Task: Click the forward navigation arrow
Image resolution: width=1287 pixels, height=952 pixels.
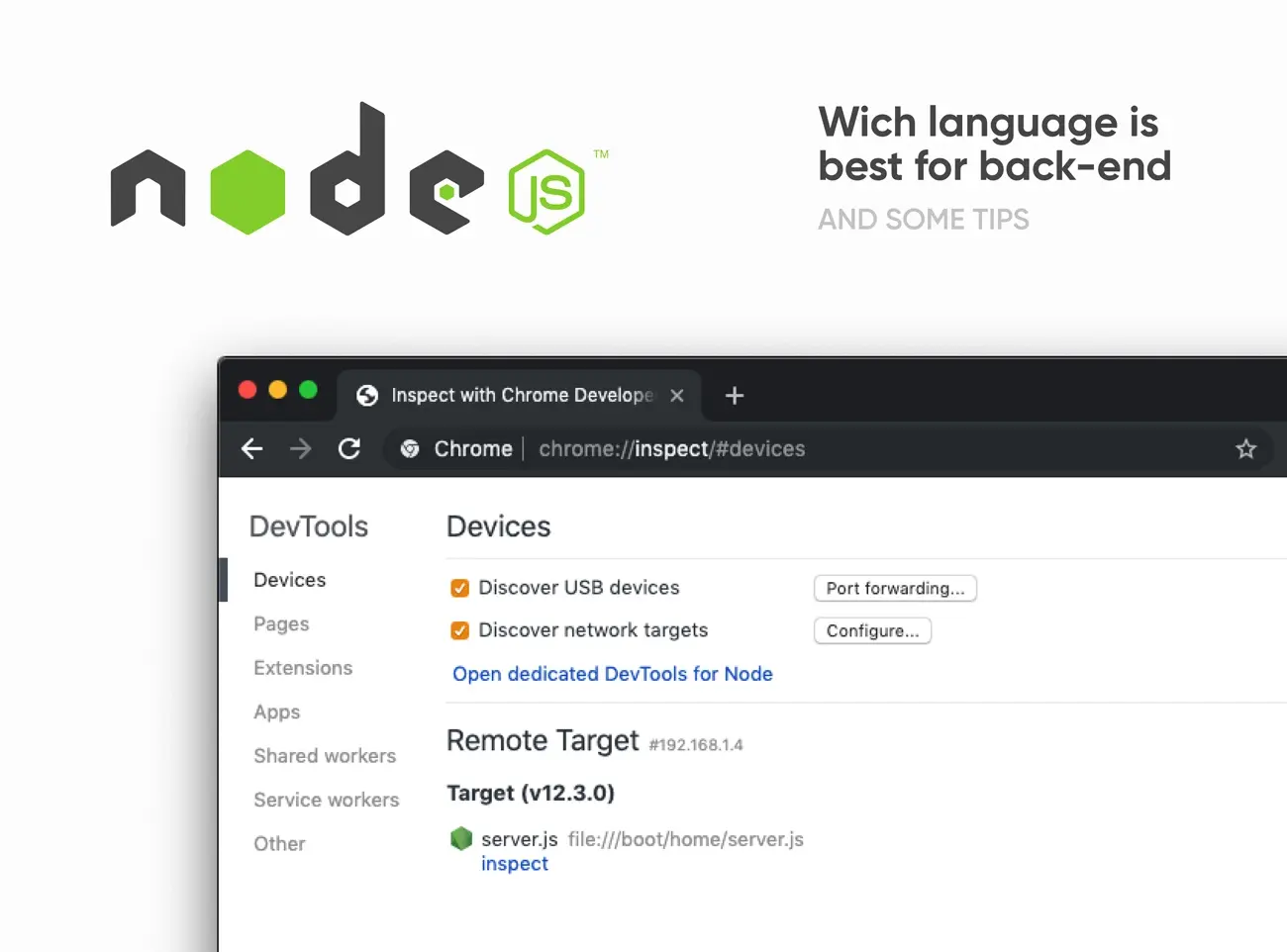Action: 300,448
